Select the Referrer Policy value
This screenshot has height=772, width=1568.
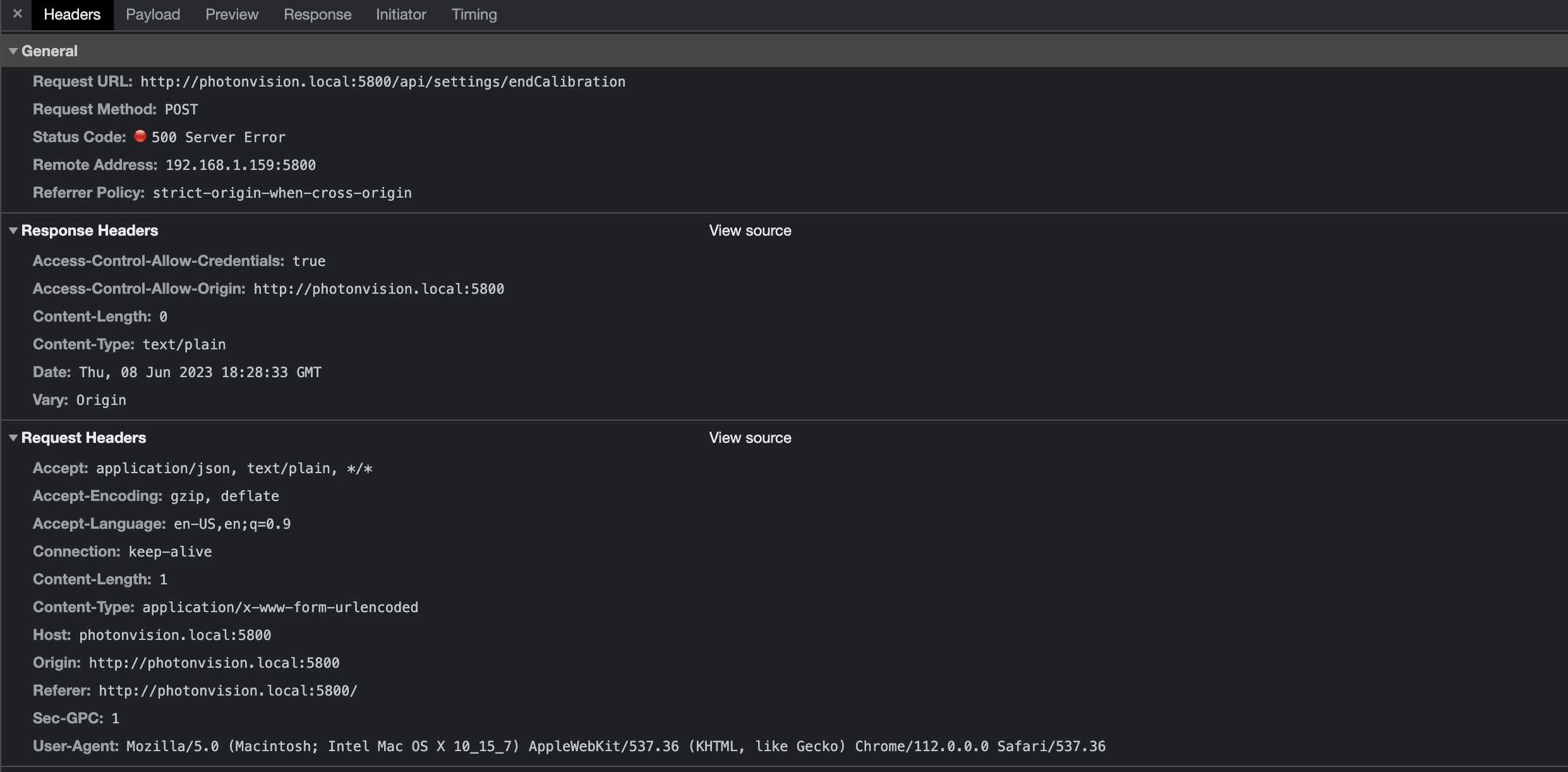point(282,193)
